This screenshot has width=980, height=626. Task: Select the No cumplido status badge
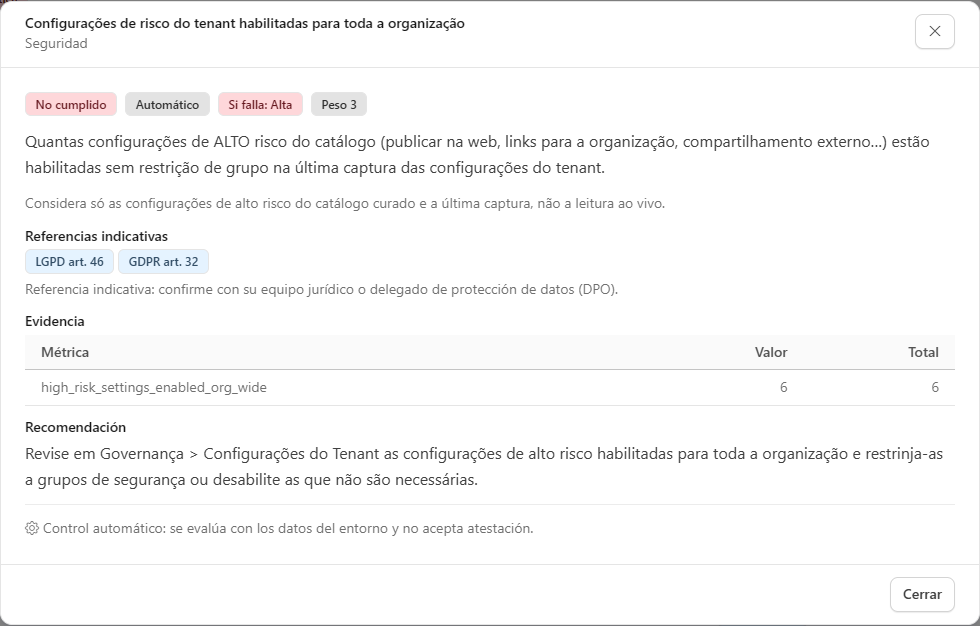71,104
